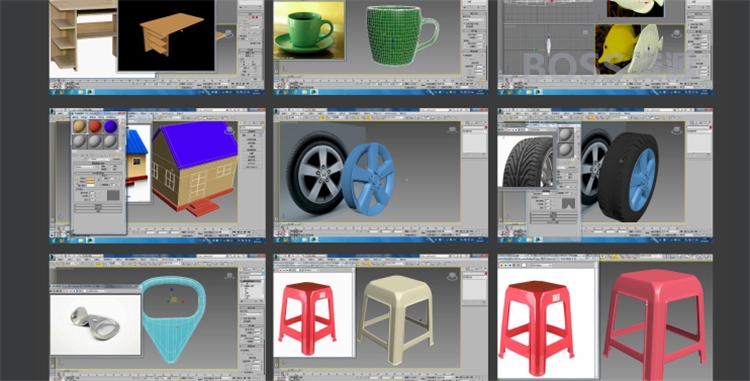750x381 pixels.
Task: Select the top gray sphere in the tire material editor
Action: [566, 135]
